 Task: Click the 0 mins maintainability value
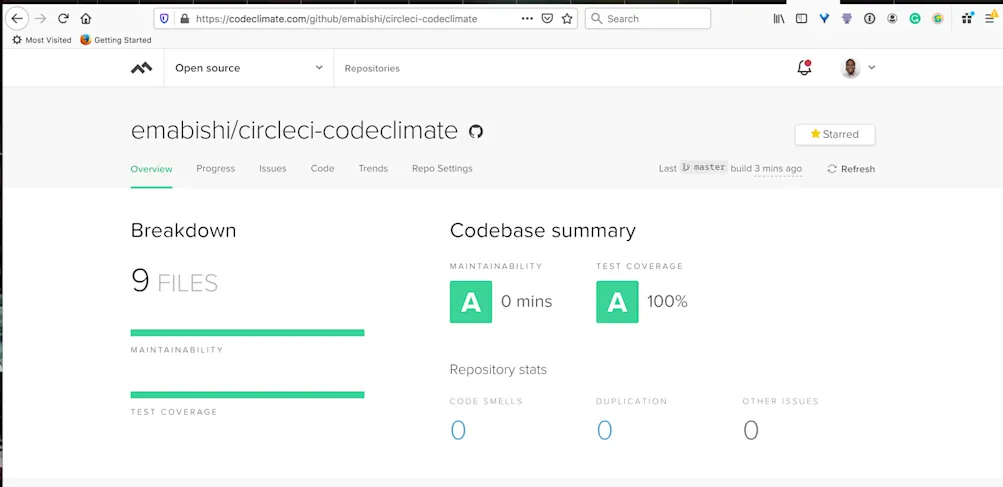(x=526, y=301)
